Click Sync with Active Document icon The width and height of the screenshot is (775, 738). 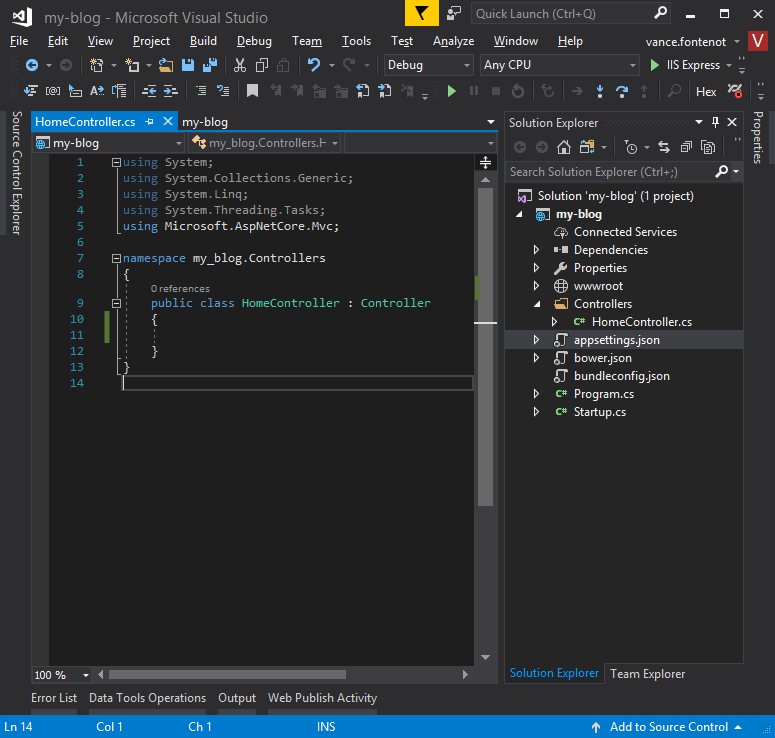664,147
